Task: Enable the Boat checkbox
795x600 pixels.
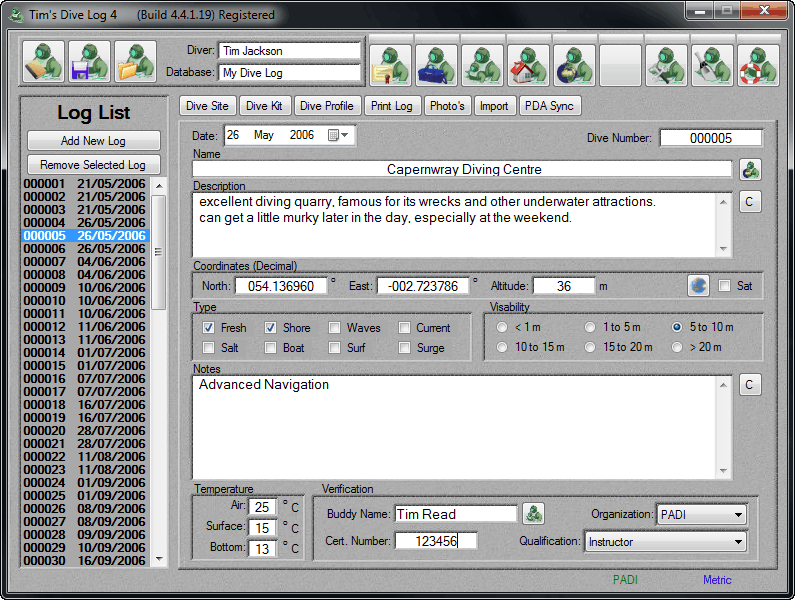Action: (x=271, y=348)
